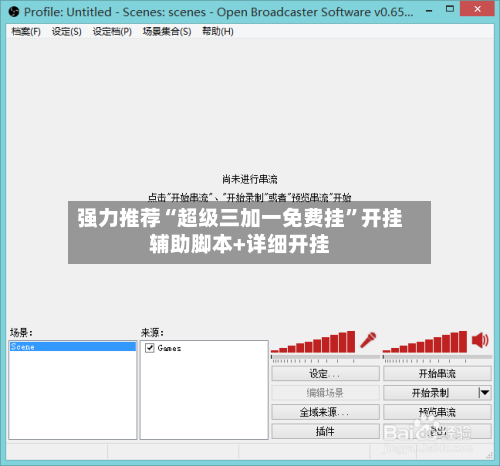This screenshot has width=500, height=466.
Task: Open the 设定档(P) menu
Action: click(x=112, y=32)
